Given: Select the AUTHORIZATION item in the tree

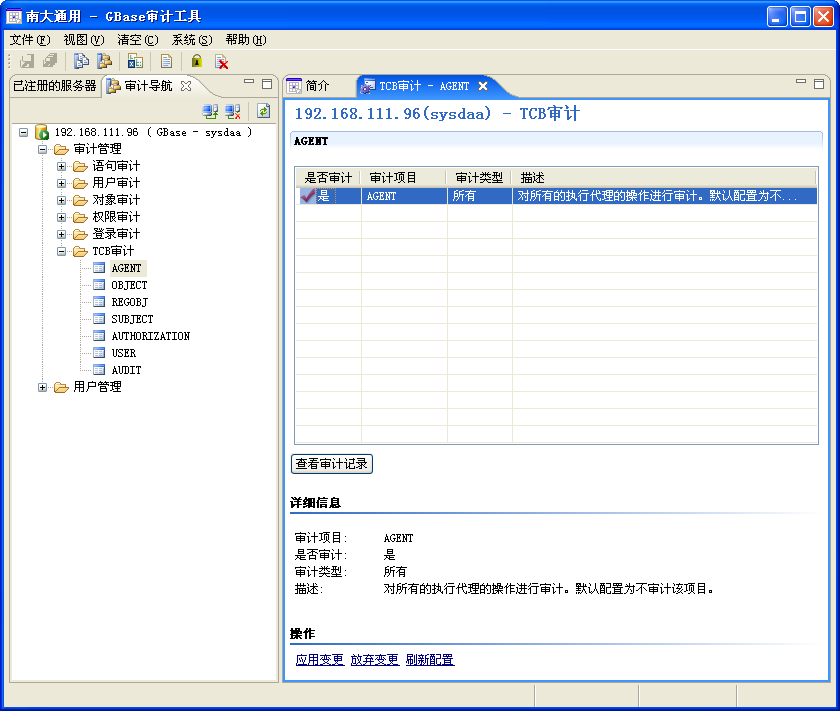Looking at the screenshot, I should click(x=150, y=336).
